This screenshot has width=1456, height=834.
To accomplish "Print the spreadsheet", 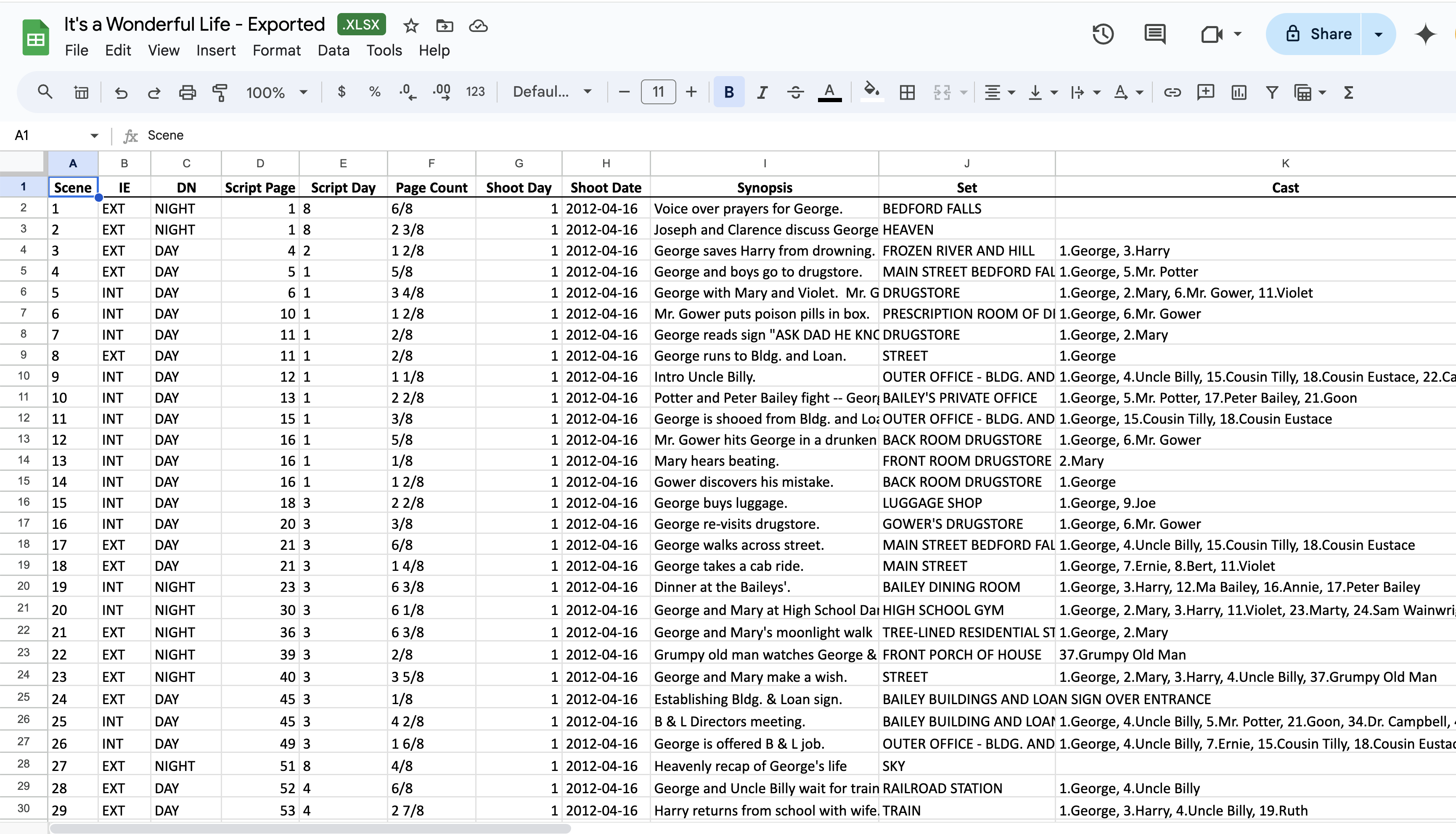I will (x=188, y=92).
